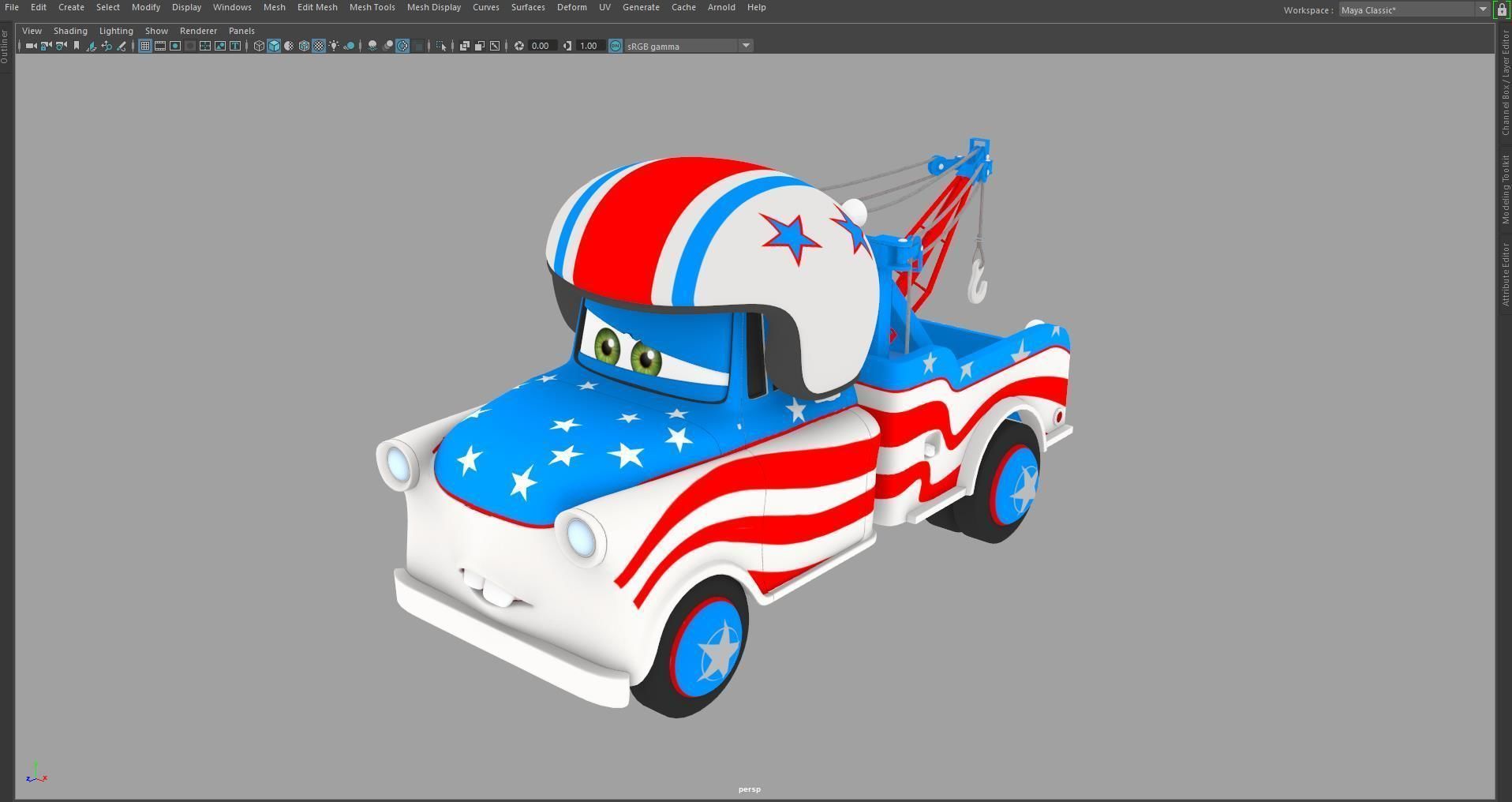Toggle Multisample Anti-aliasing icon

[x=402, y=46]
